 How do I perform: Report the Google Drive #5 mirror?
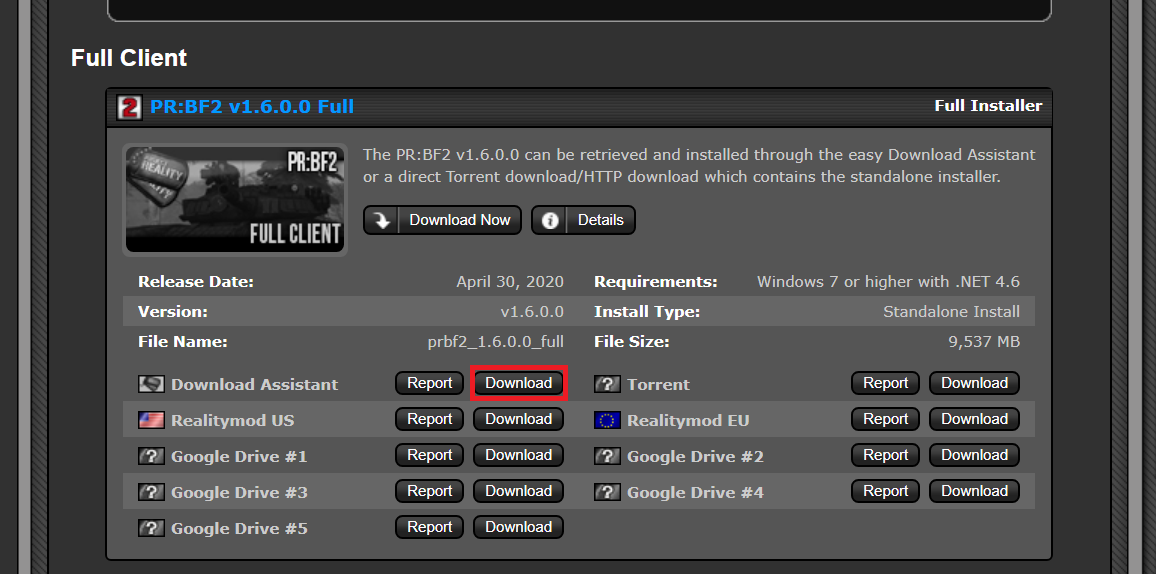430,527
